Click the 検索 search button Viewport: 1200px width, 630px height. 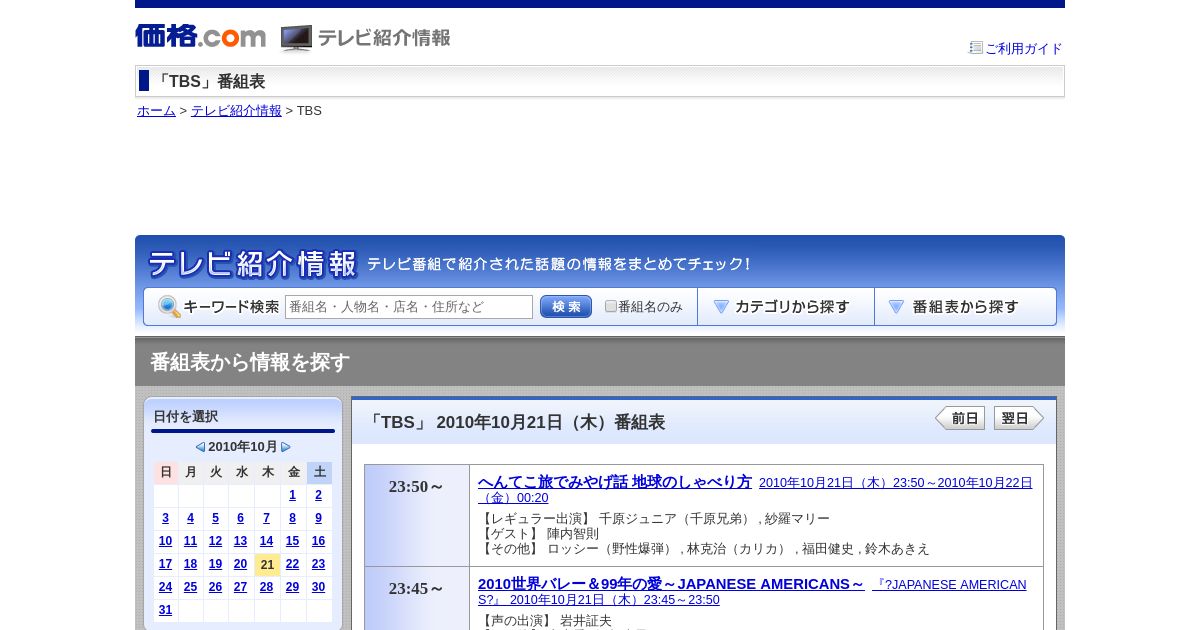(566, 307)
